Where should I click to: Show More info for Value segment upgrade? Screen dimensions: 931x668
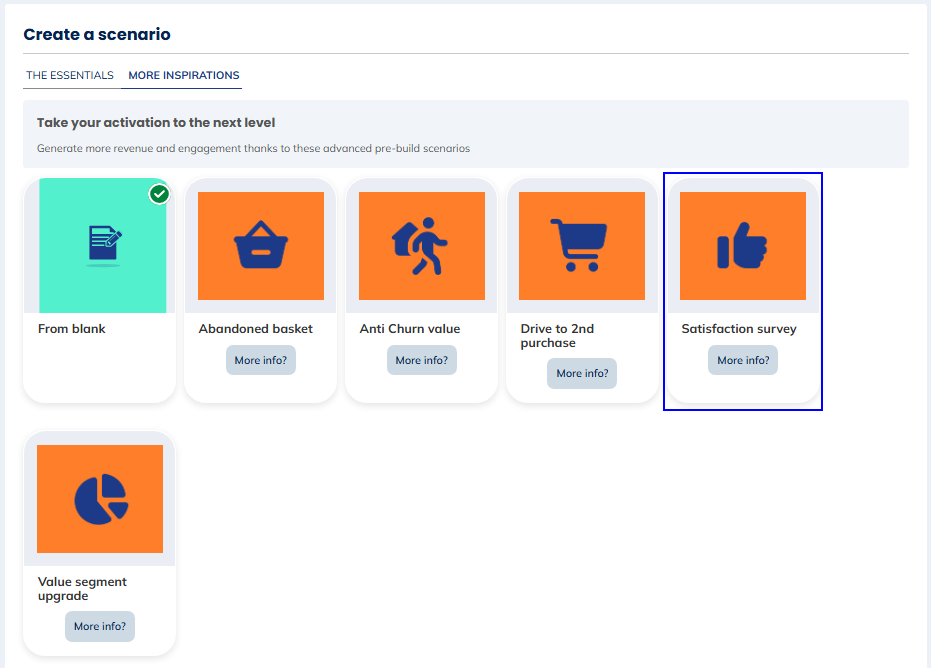[x=100, y=626]
